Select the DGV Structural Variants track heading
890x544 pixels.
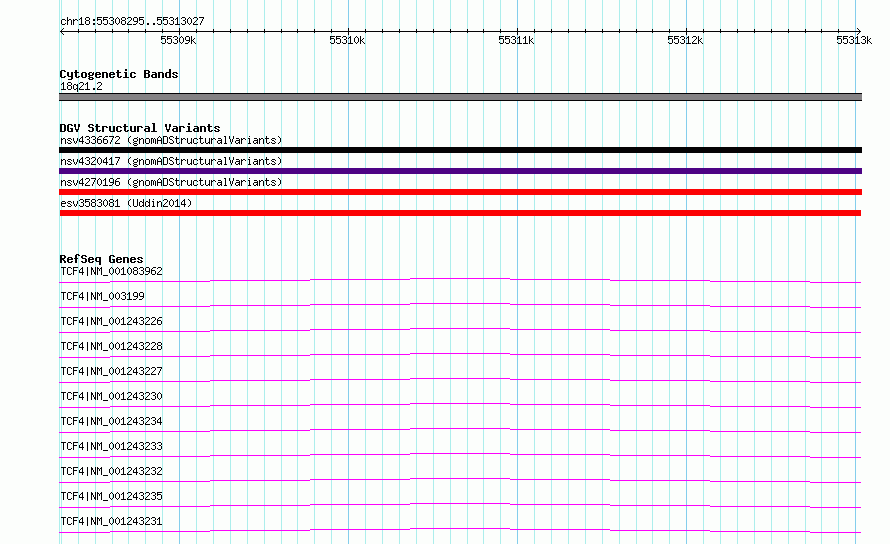pyautogui.click(x=140, y=128)
